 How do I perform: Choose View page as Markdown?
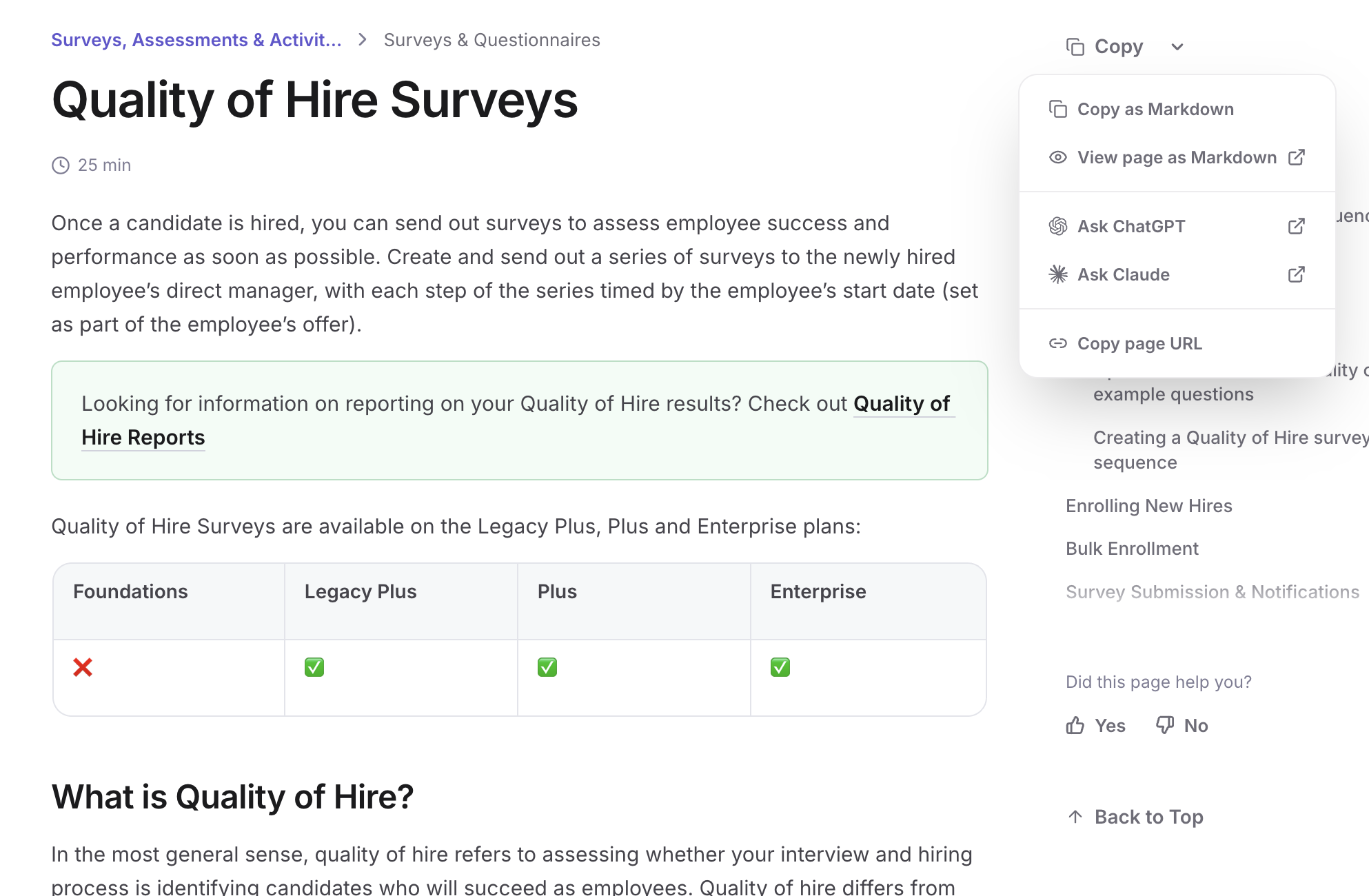tap(1177, 158)
